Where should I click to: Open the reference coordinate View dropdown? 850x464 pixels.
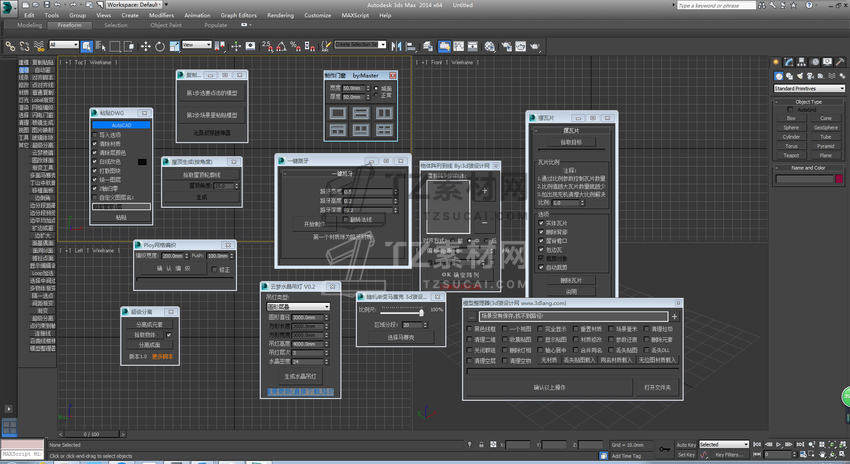coord(196,44)
